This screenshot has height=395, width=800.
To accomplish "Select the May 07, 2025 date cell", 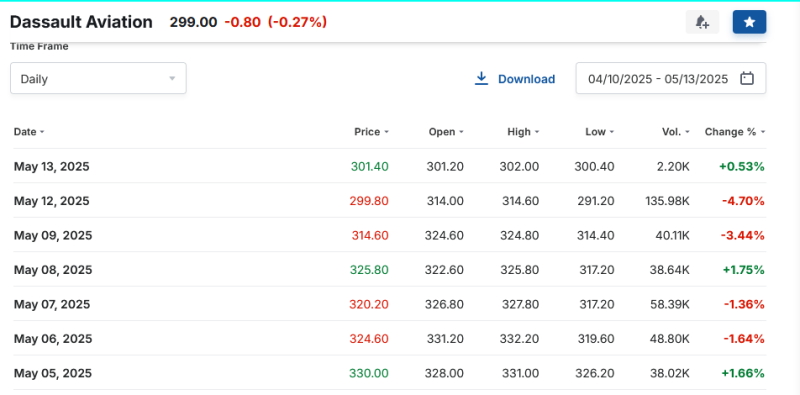I will [x=52, y=305].
